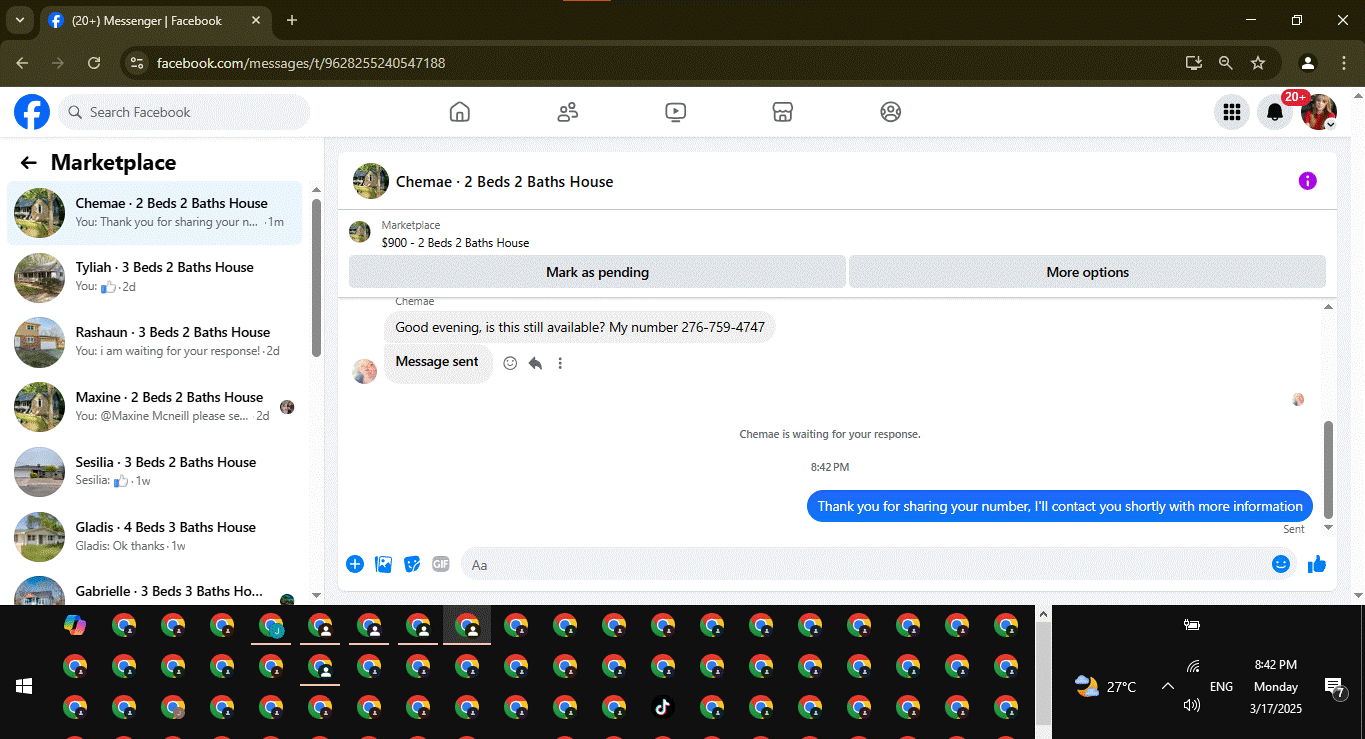Viewport: 1365px width, 739px height.
Task: Click the "Good evening, is this still available?" message
Action: coord(580,327)
